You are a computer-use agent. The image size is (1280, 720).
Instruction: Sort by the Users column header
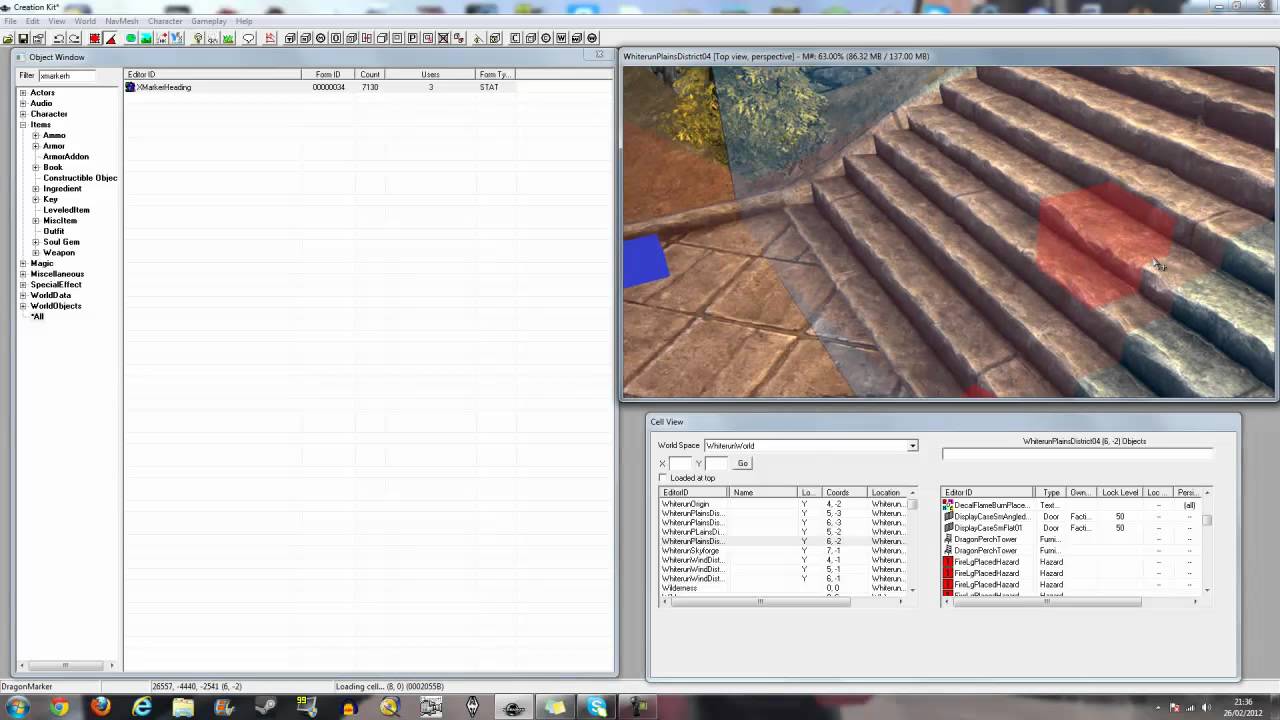[x=430, y=74]
